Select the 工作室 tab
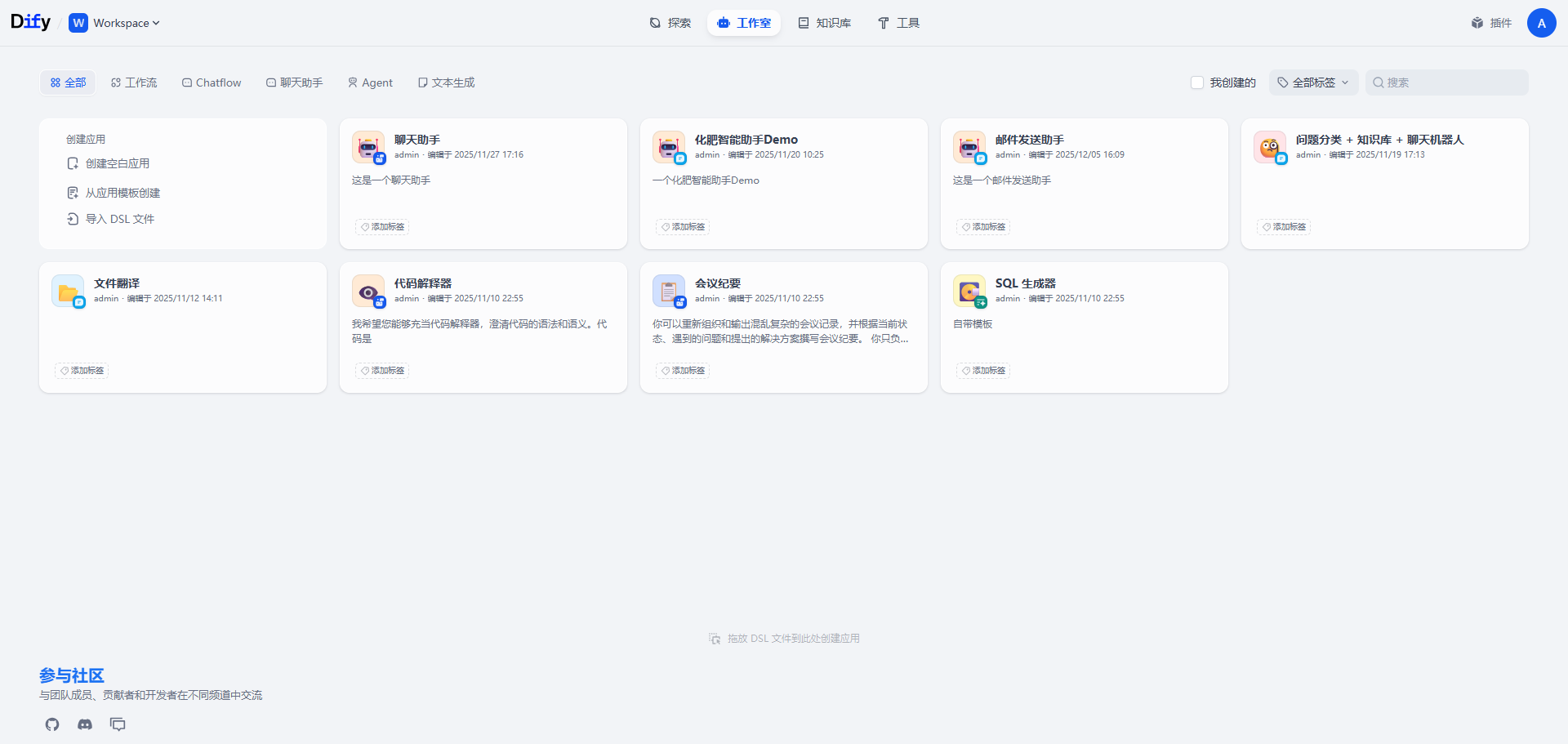 [744, 23]
